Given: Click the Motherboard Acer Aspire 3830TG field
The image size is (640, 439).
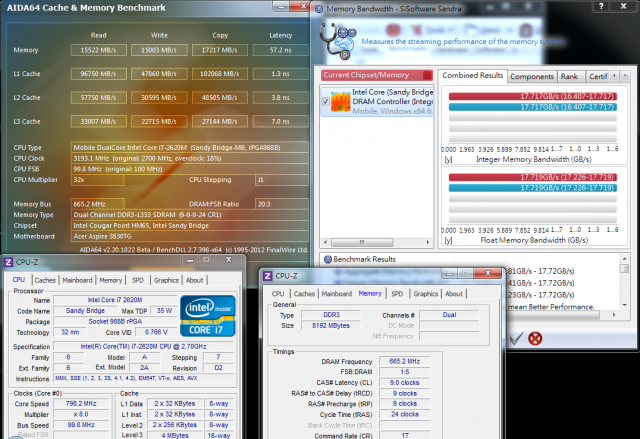Looking at the screenshot, I should [190, 236].
